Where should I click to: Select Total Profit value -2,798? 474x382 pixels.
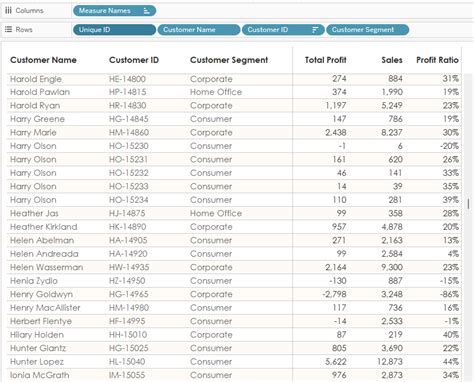(334, 294)
